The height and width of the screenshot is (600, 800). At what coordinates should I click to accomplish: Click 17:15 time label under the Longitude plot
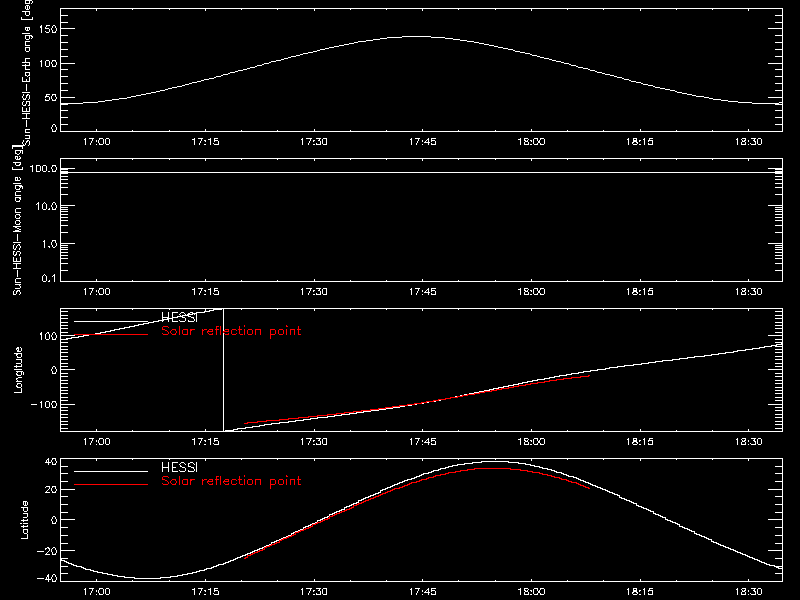point(205,442)
